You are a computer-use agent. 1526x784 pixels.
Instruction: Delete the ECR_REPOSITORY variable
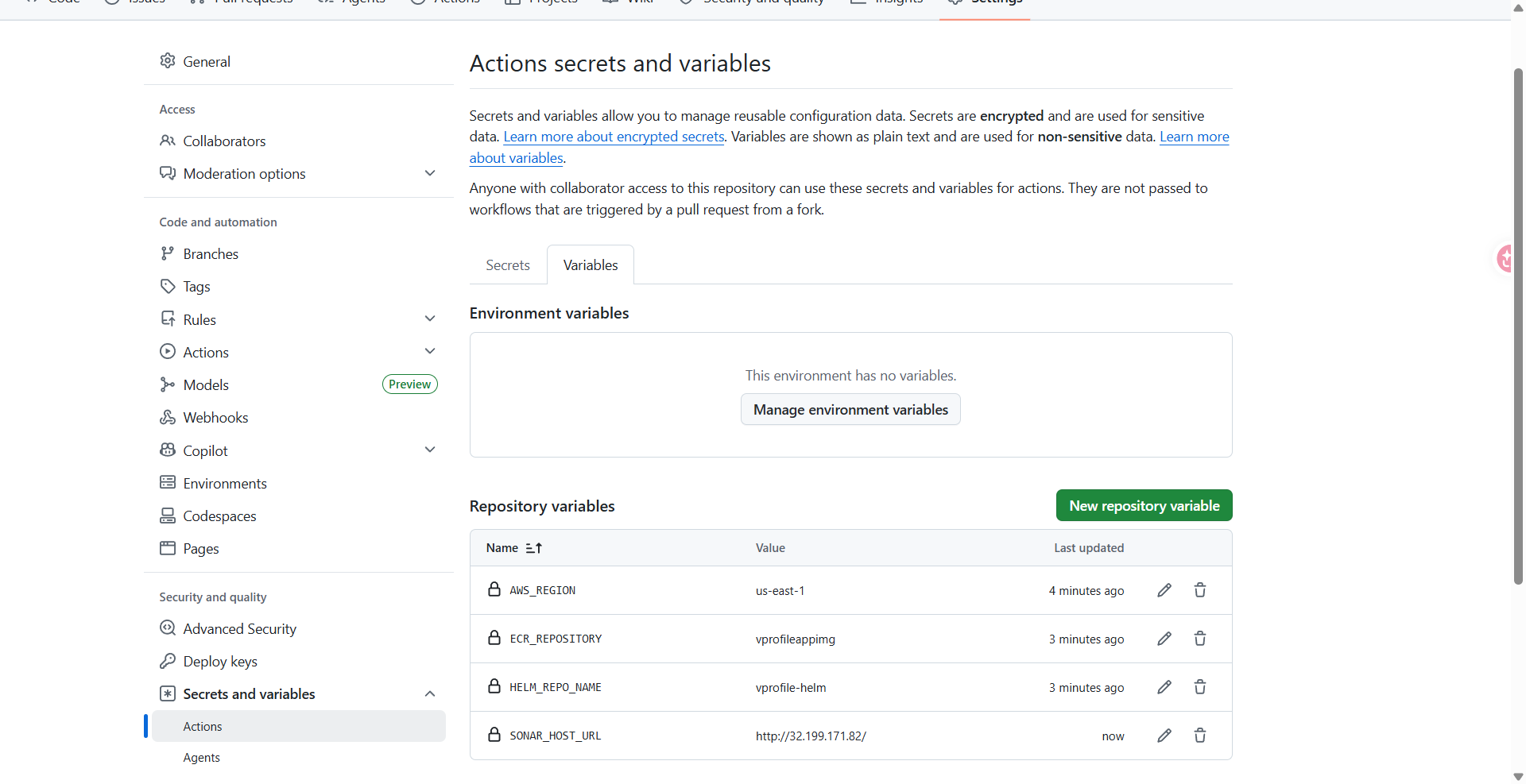point(1200,639)
